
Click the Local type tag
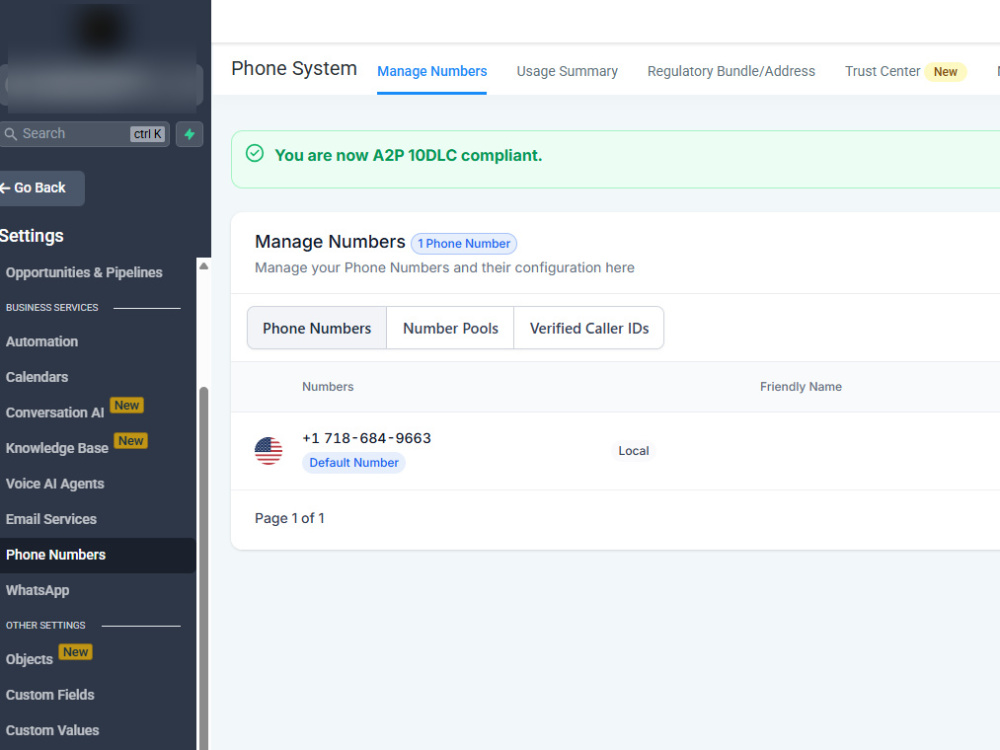coord(633,451)
